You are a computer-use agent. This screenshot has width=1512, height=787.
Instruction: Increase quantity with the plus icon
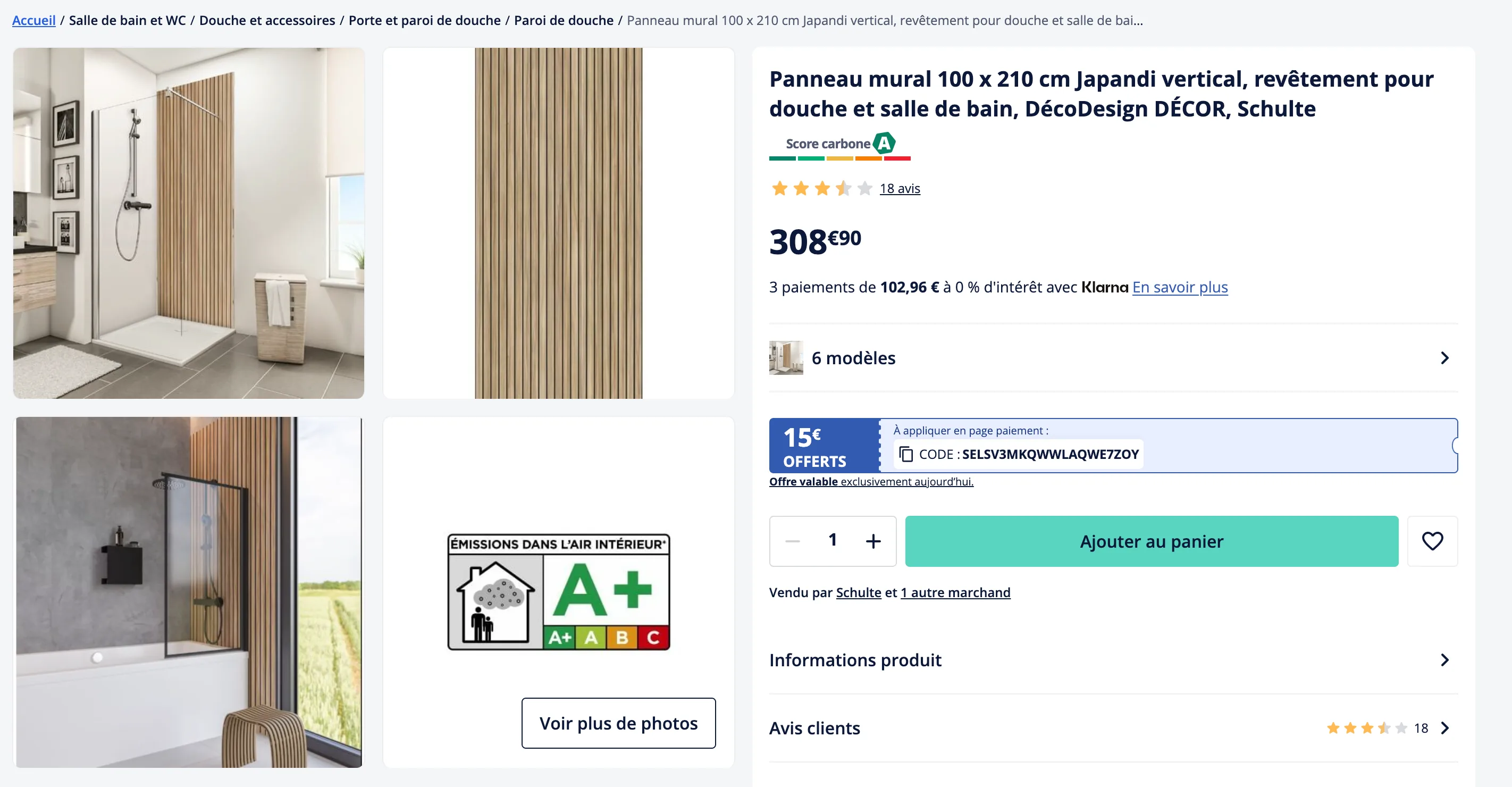coord(873,540)
